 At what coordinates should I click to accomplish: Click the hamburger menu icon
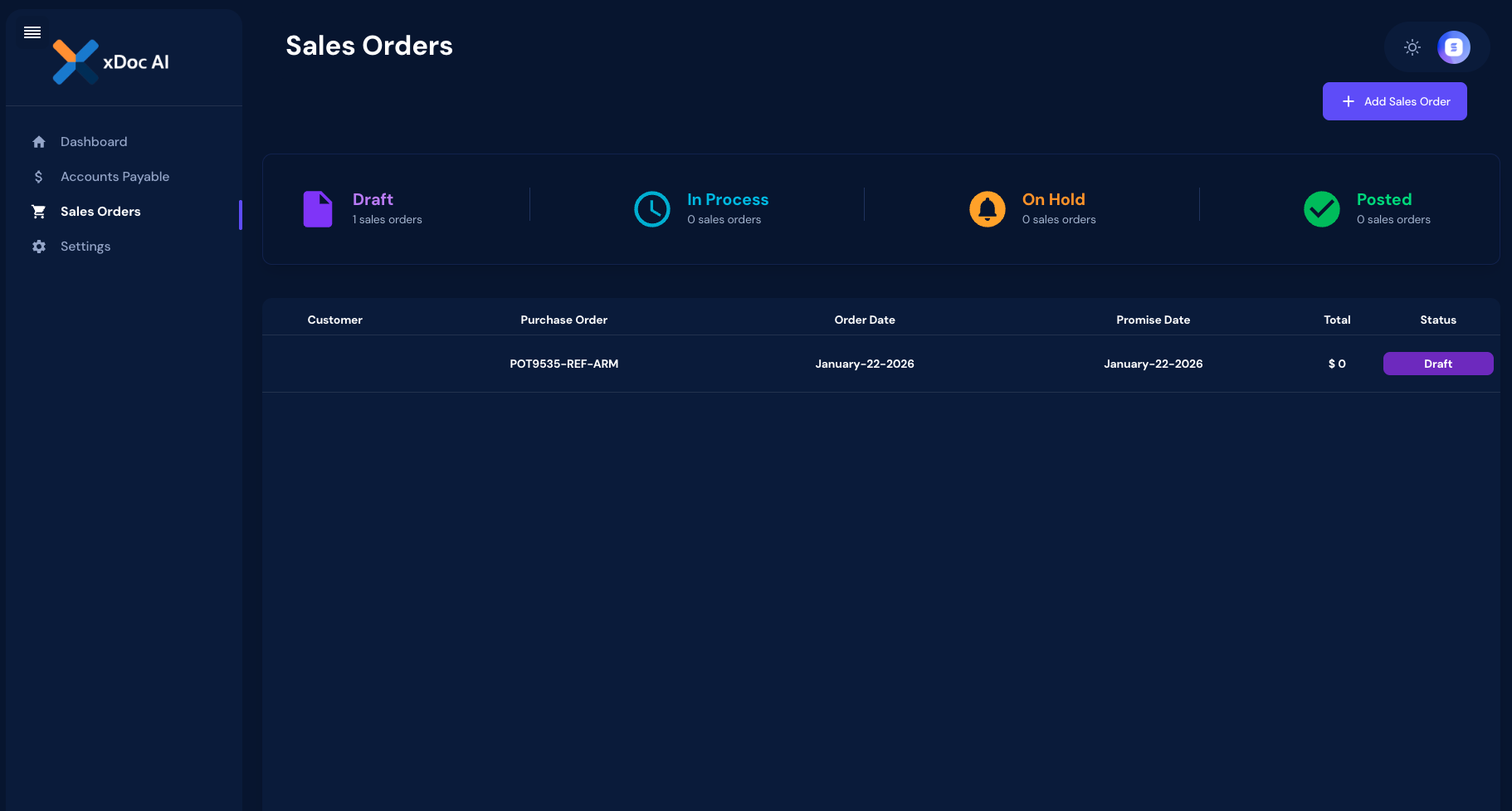[x=32, y=32]
